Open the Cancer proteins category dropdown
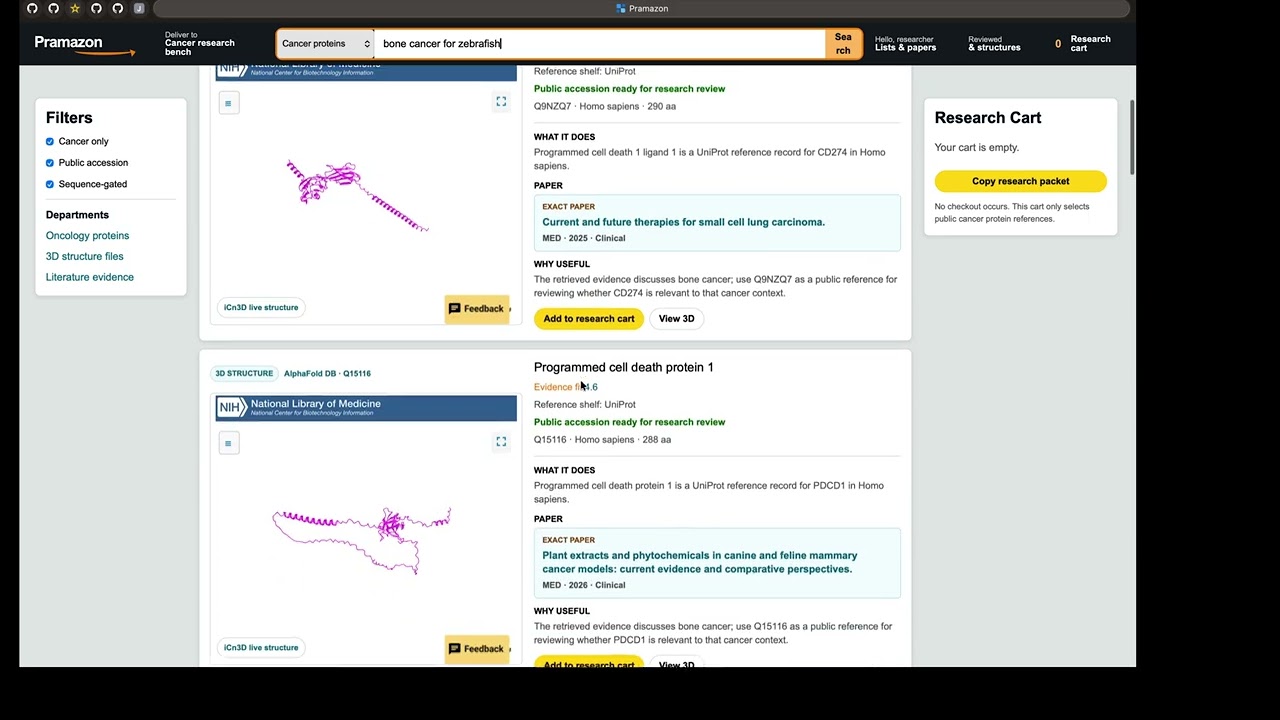This screenshot has width=1280, height=720. coord(326,44)
